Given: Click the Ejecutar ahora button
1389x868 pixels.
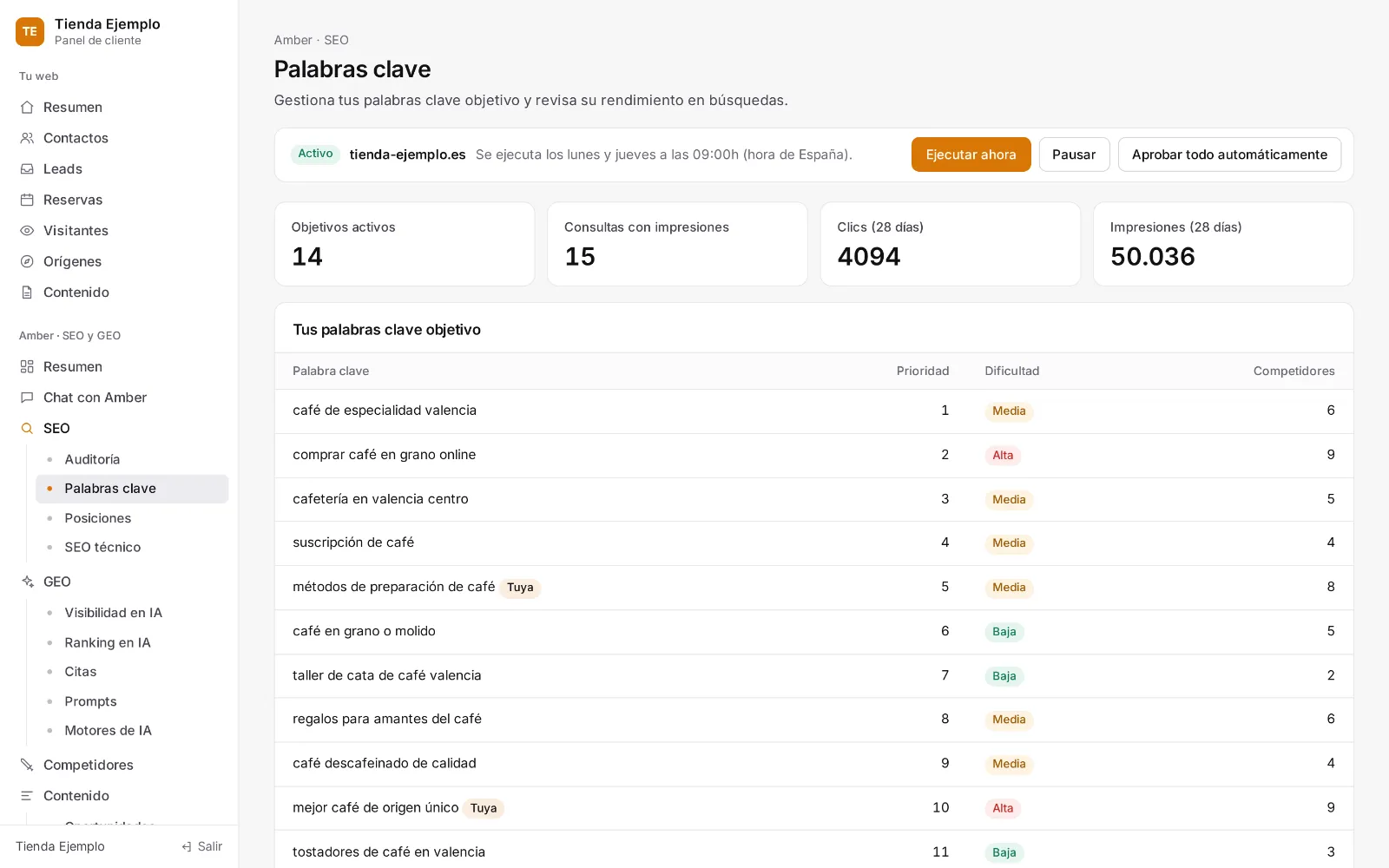Looking at the screenshot, I should pyautogui.click(x=971, y=155).
